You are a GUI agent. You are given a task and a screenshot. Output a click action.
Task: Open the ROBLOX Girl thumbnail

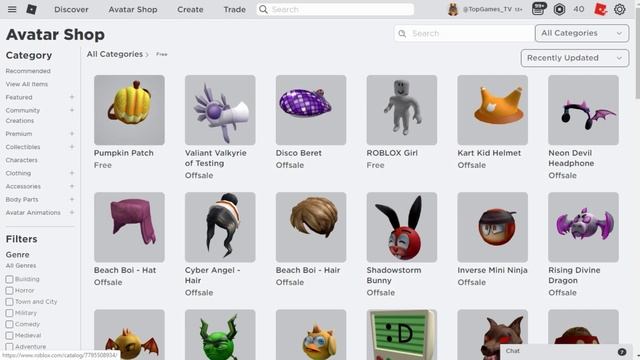tap(402, 110)
